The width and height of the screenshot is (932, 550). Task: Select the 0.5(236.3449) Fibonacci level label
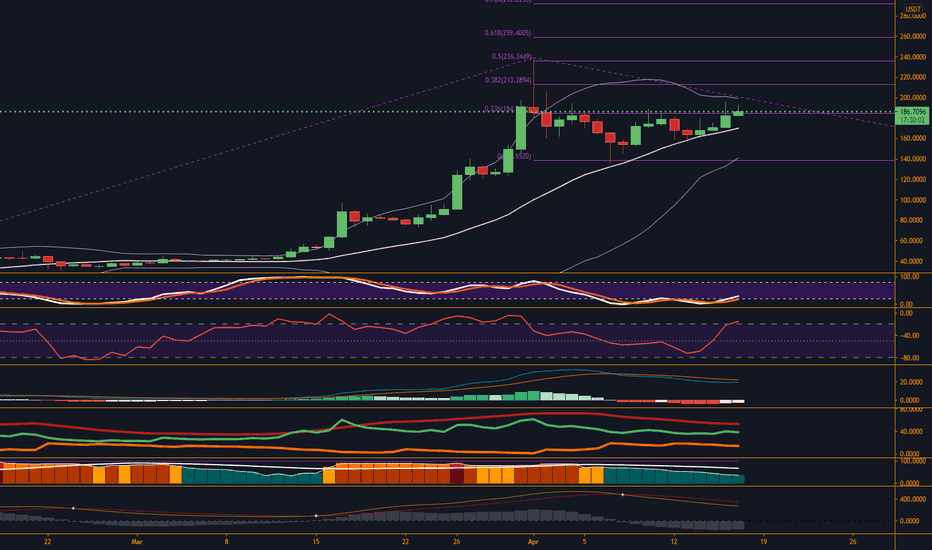(511, 56)
